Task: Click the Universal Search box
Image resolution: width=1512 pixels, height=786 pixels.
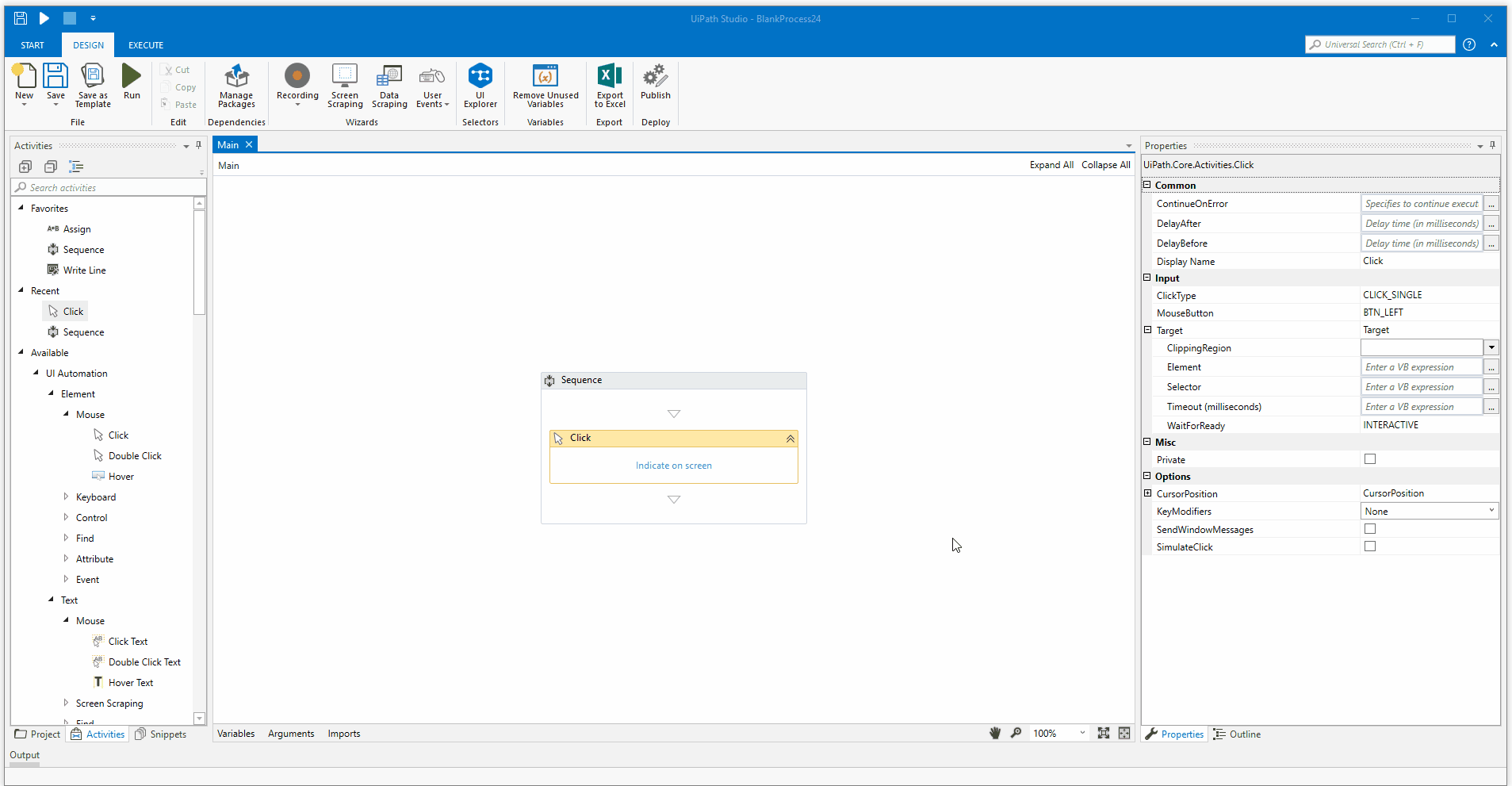Action: 1380,44
